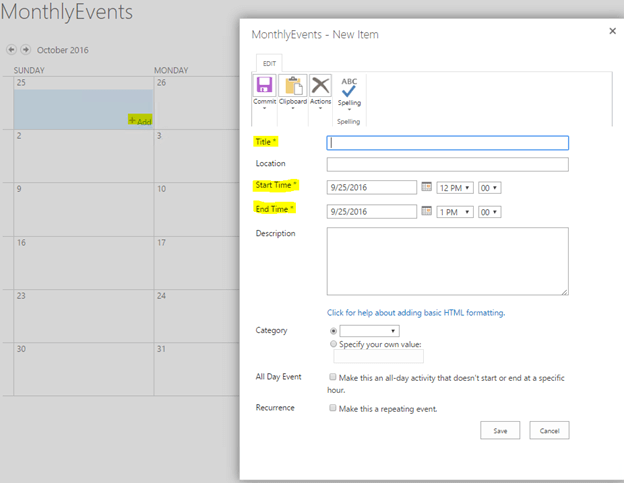Select calendar day 26
Viewport: 624px width, 483px height.
point(162,83)
